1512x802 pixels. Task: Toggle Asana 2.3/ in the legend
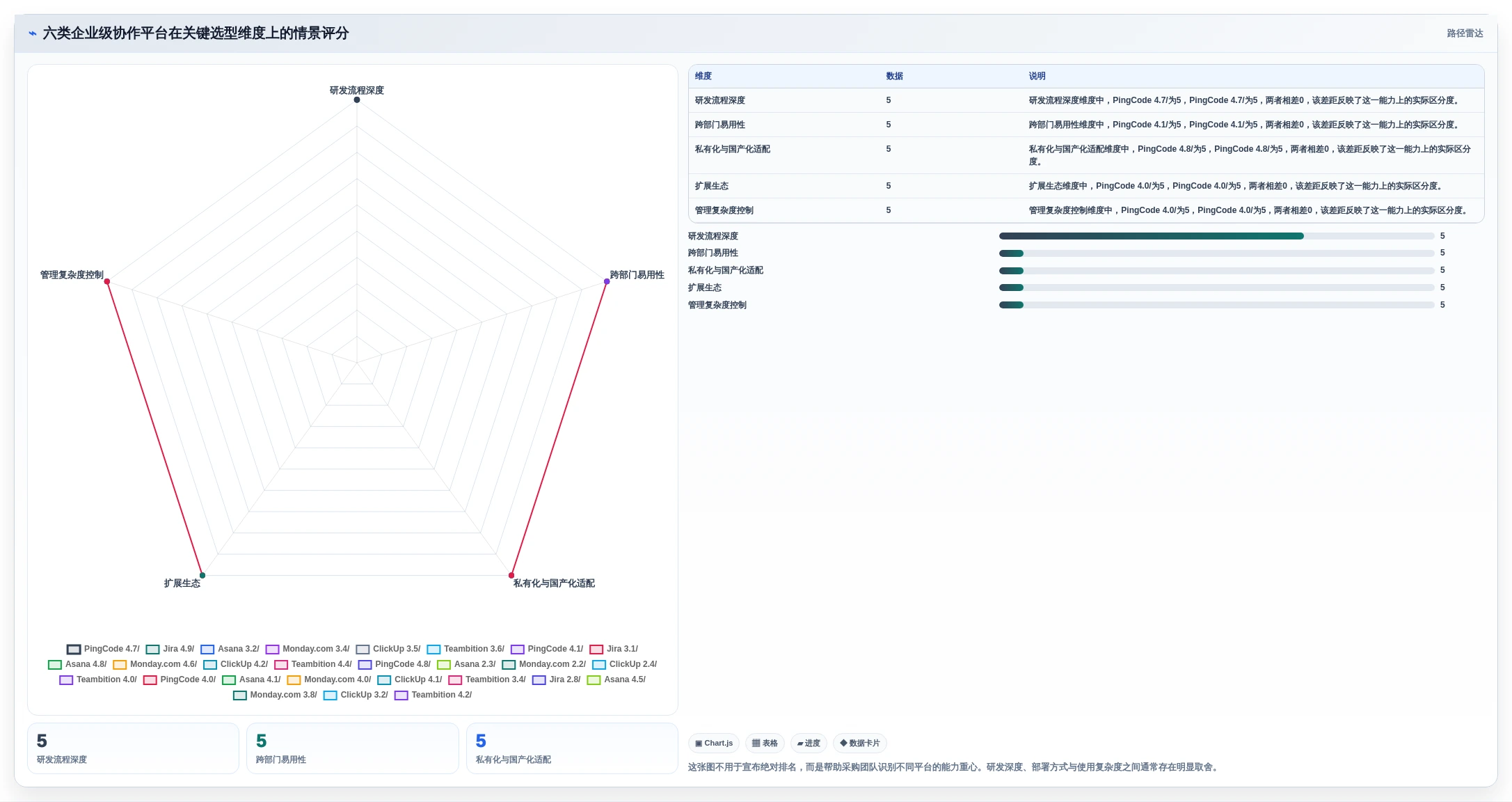pyautogui.click(x=466, y=664)
